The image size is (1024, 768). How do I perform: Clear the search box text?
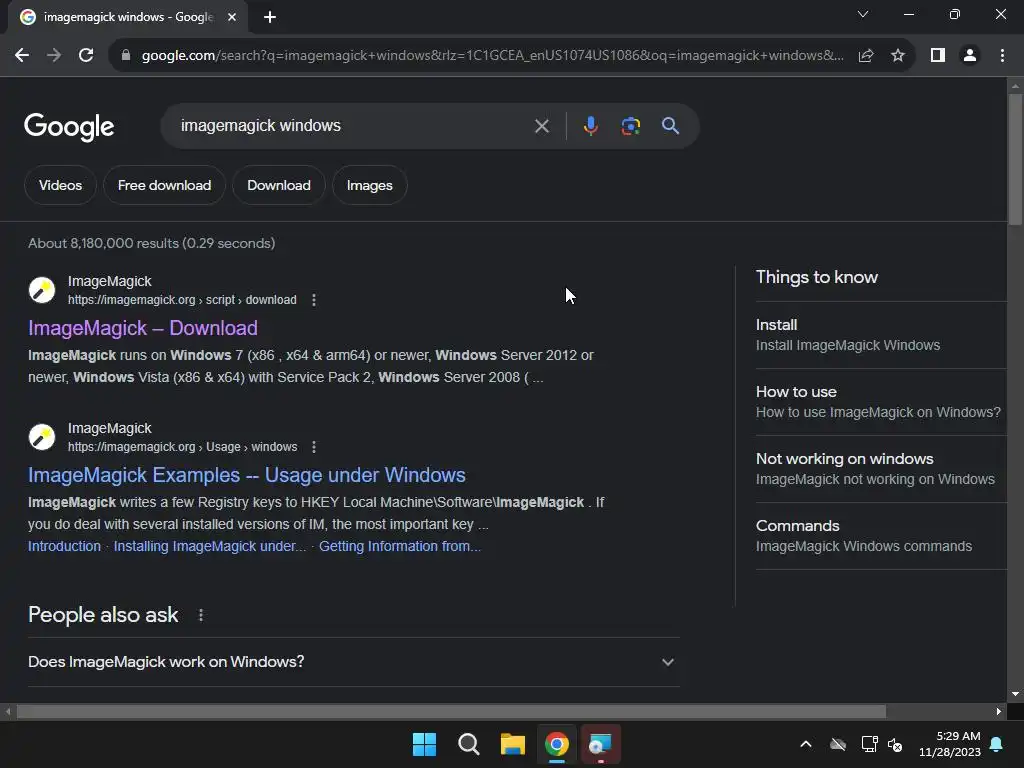541,126
